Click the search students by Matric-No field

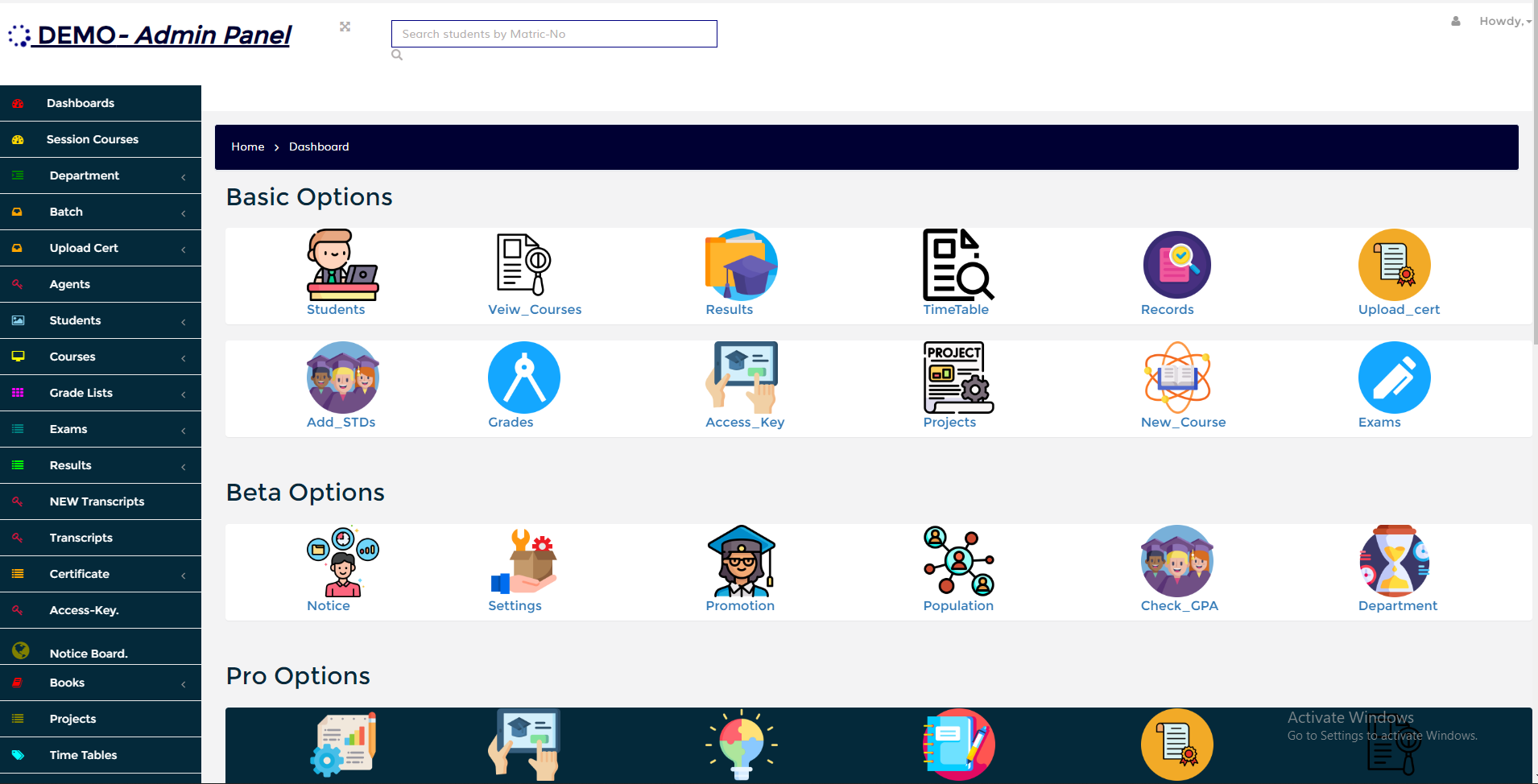pos(553,34)
